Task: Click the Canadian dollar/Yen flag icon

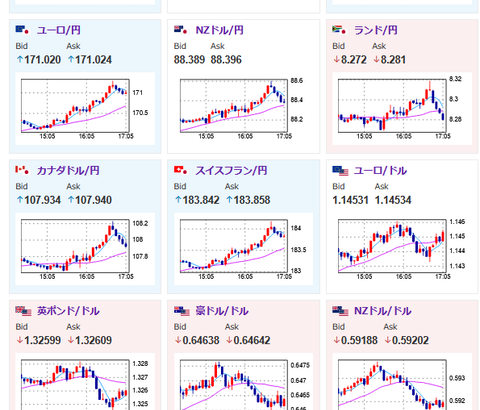Action: point(22,170)
